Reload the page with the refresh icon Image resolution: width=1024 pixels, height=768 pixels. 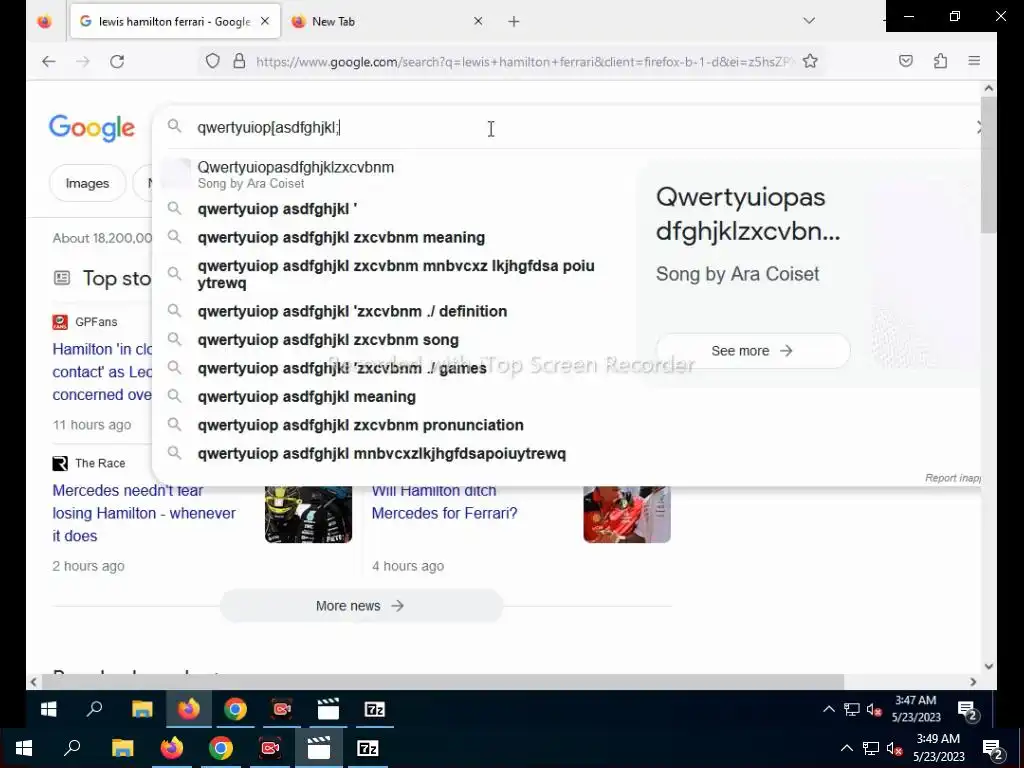(117, 61)
